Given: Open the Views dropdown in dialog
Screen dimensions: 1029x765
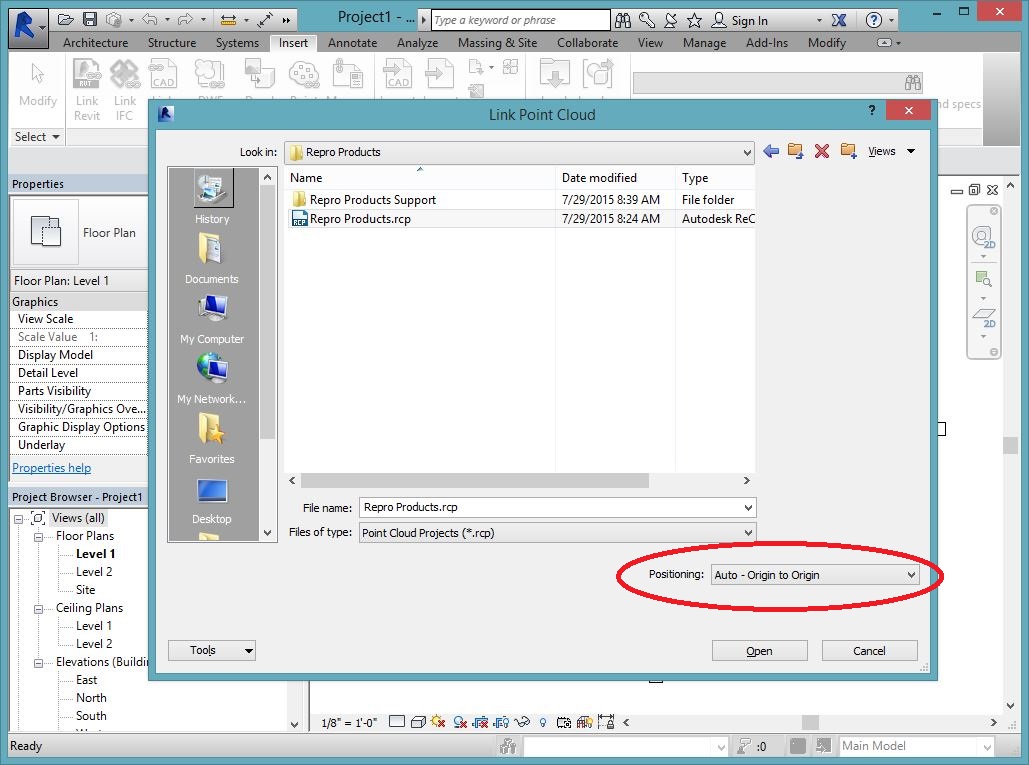Looking at the screenshot, I should pyautogui.click(x=891, y=152).
